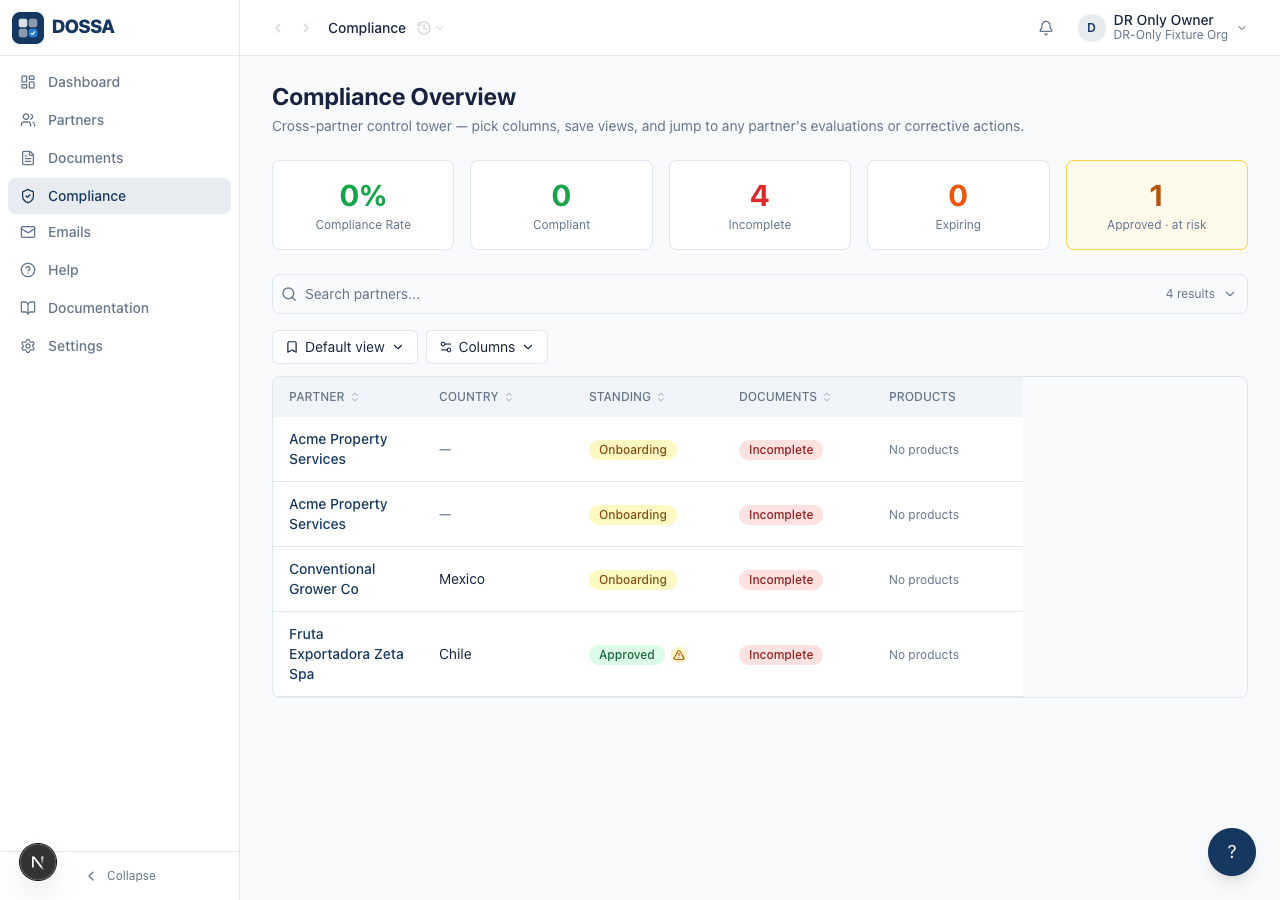Click the D user avatar
The width and height of the screenshot is (1280, 900).
pos(1091,28)
